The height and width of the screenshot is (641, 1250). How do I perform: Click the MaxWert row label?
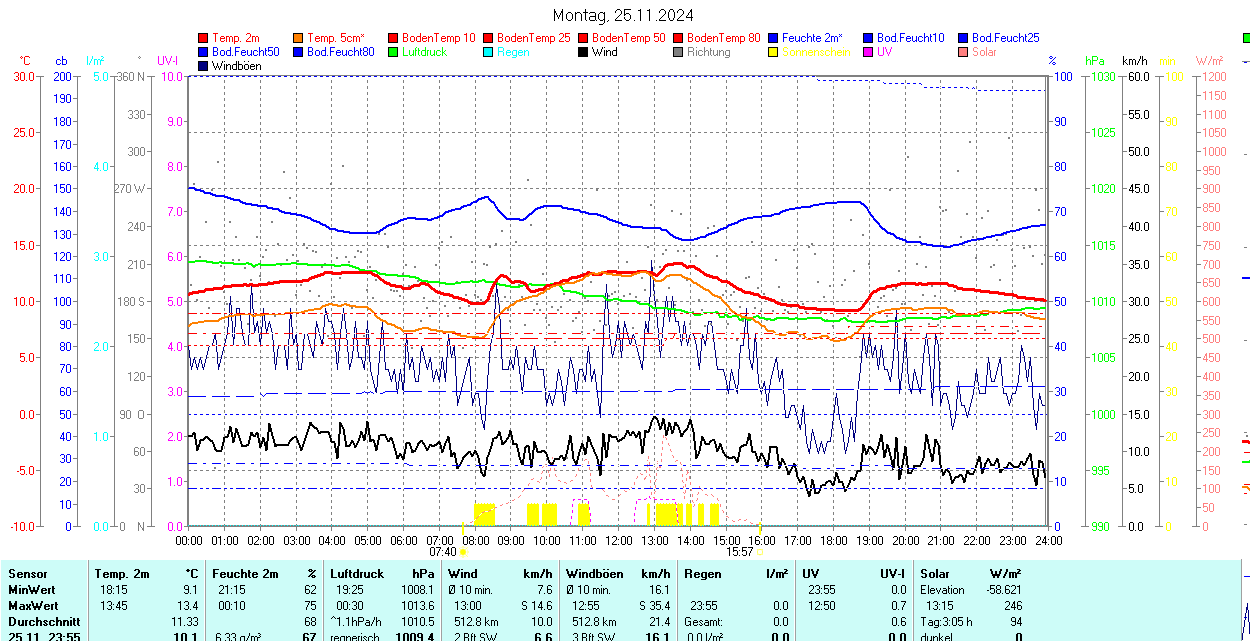33,606
